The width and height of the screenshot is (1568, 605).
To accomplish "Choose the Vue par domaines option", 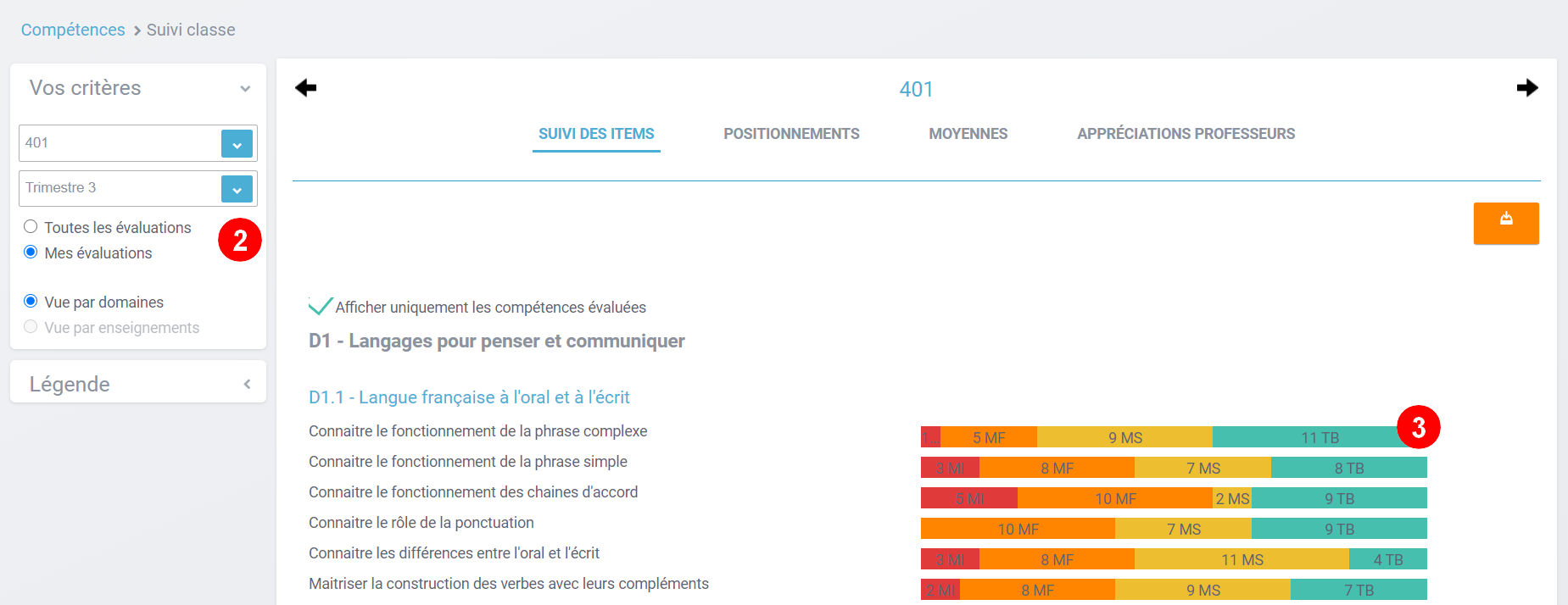I will pos(31,302).
